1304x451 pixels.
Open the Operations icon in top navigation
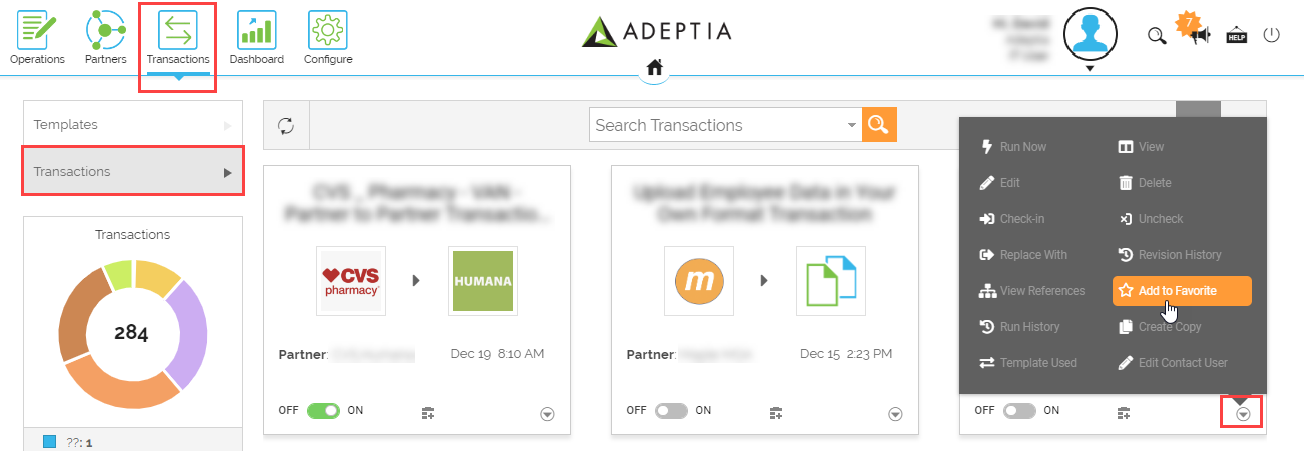tap(37, 31)
